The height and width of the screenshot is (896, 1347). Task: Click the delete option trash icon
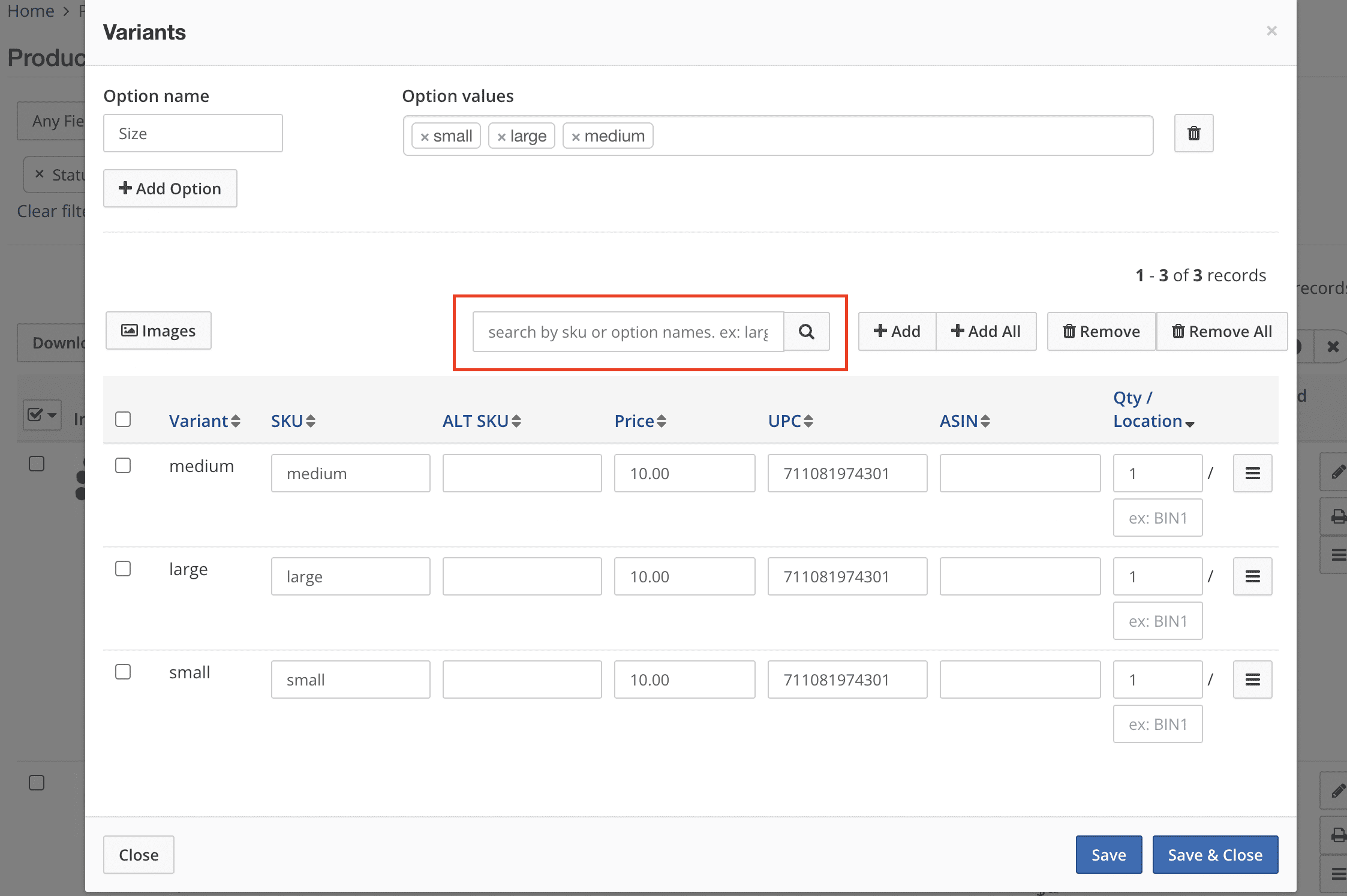pyautogui.click(x=1193, y=133)
